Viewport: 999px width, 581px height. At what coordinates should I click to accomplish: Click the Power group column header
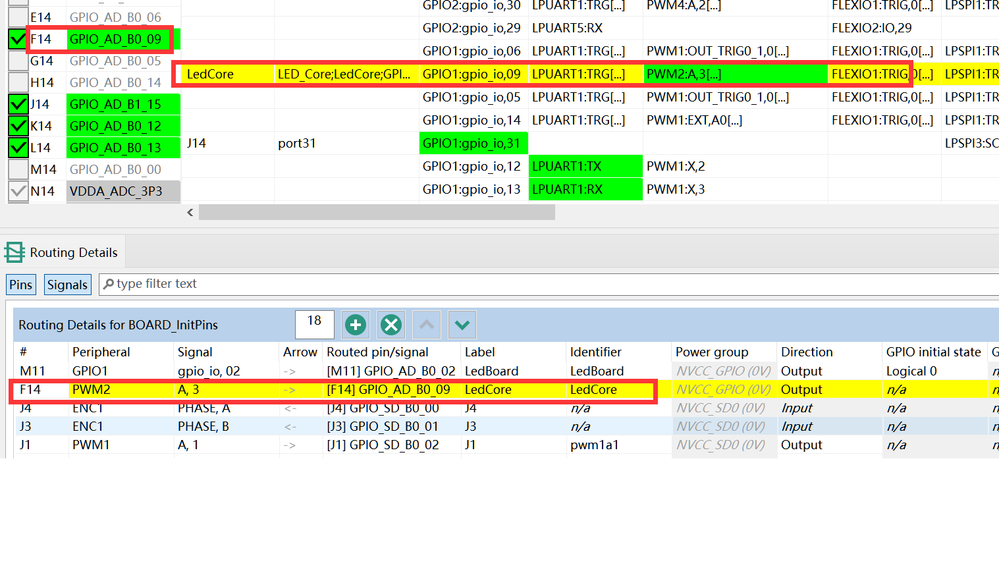tap(712, 352)
